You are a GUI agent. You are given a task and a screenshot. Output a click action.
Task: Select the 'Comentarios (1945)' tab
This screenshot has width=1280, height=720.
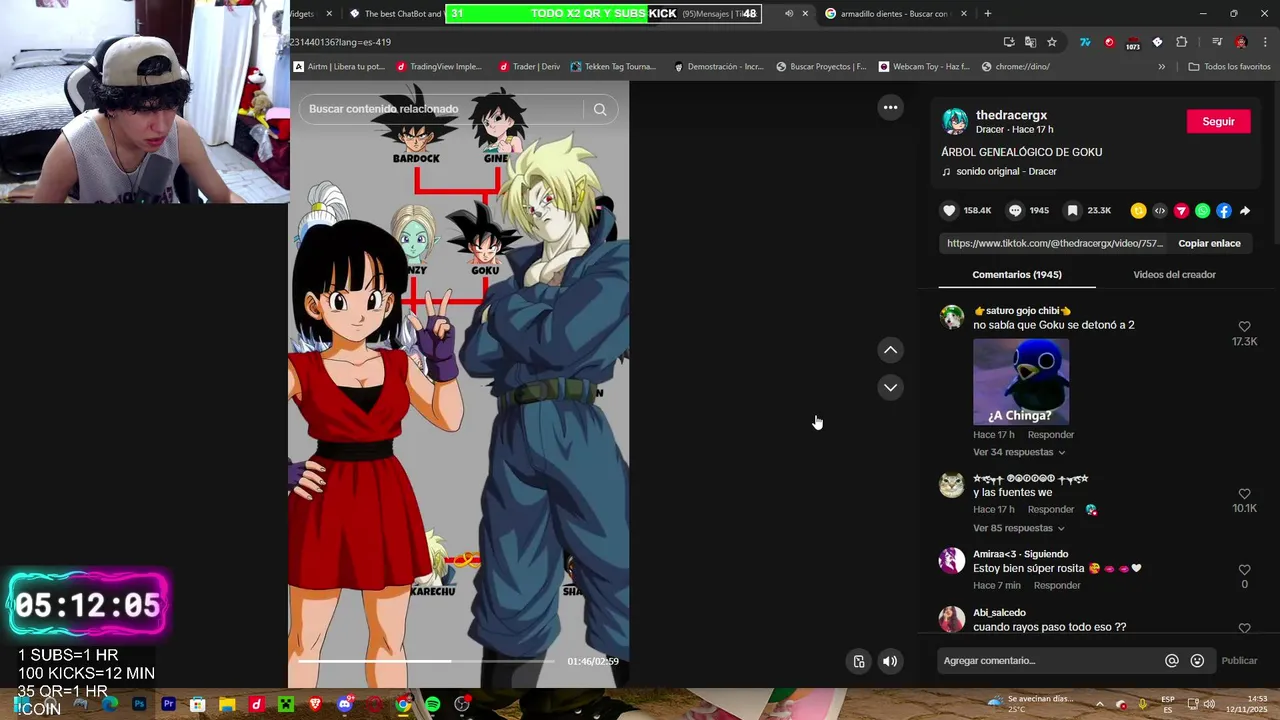click(1017, 274)
